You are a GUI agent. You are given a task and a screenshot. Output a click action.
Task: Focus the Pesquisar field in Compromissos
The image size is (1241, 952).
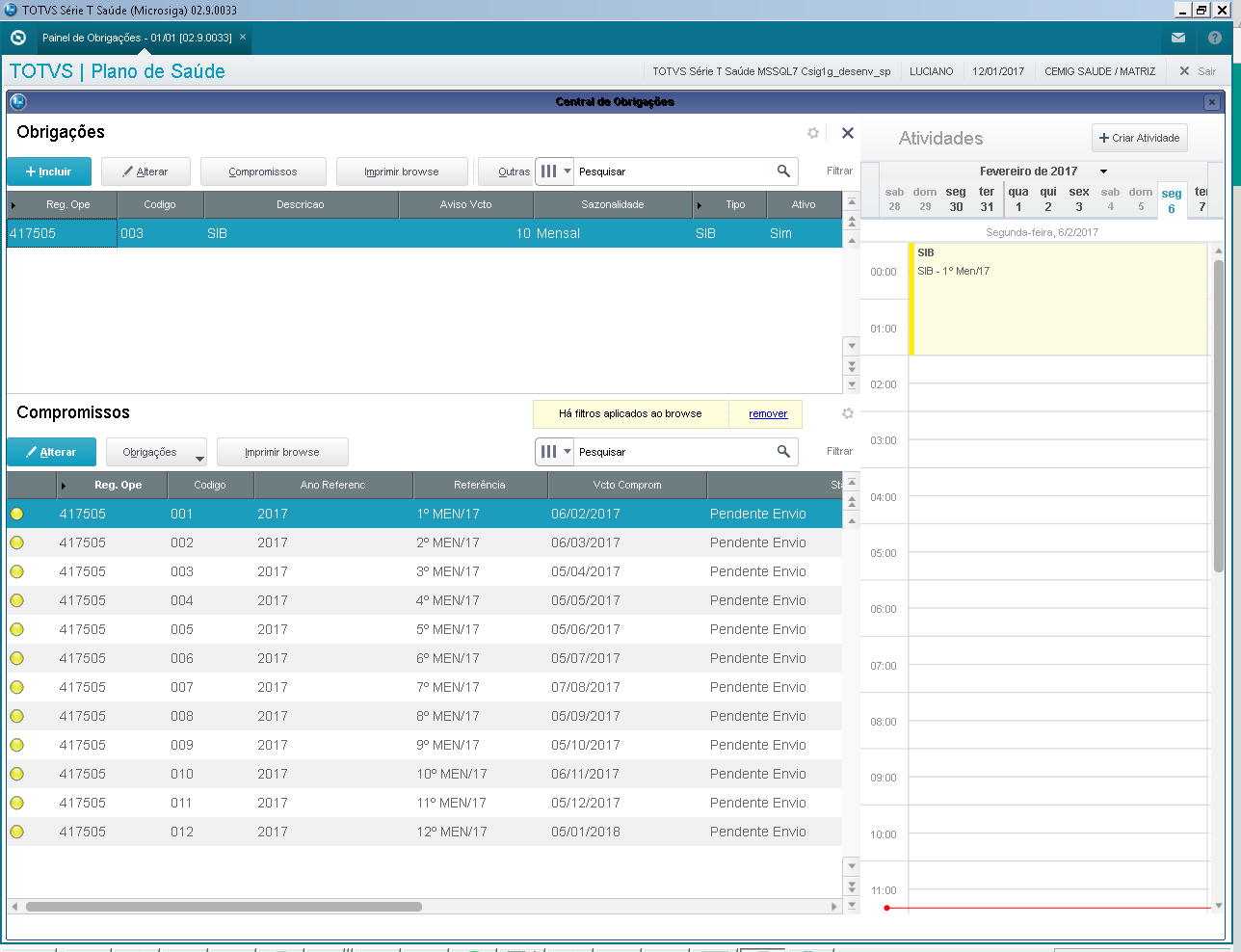pyautogui.click(x=674, y=452)
